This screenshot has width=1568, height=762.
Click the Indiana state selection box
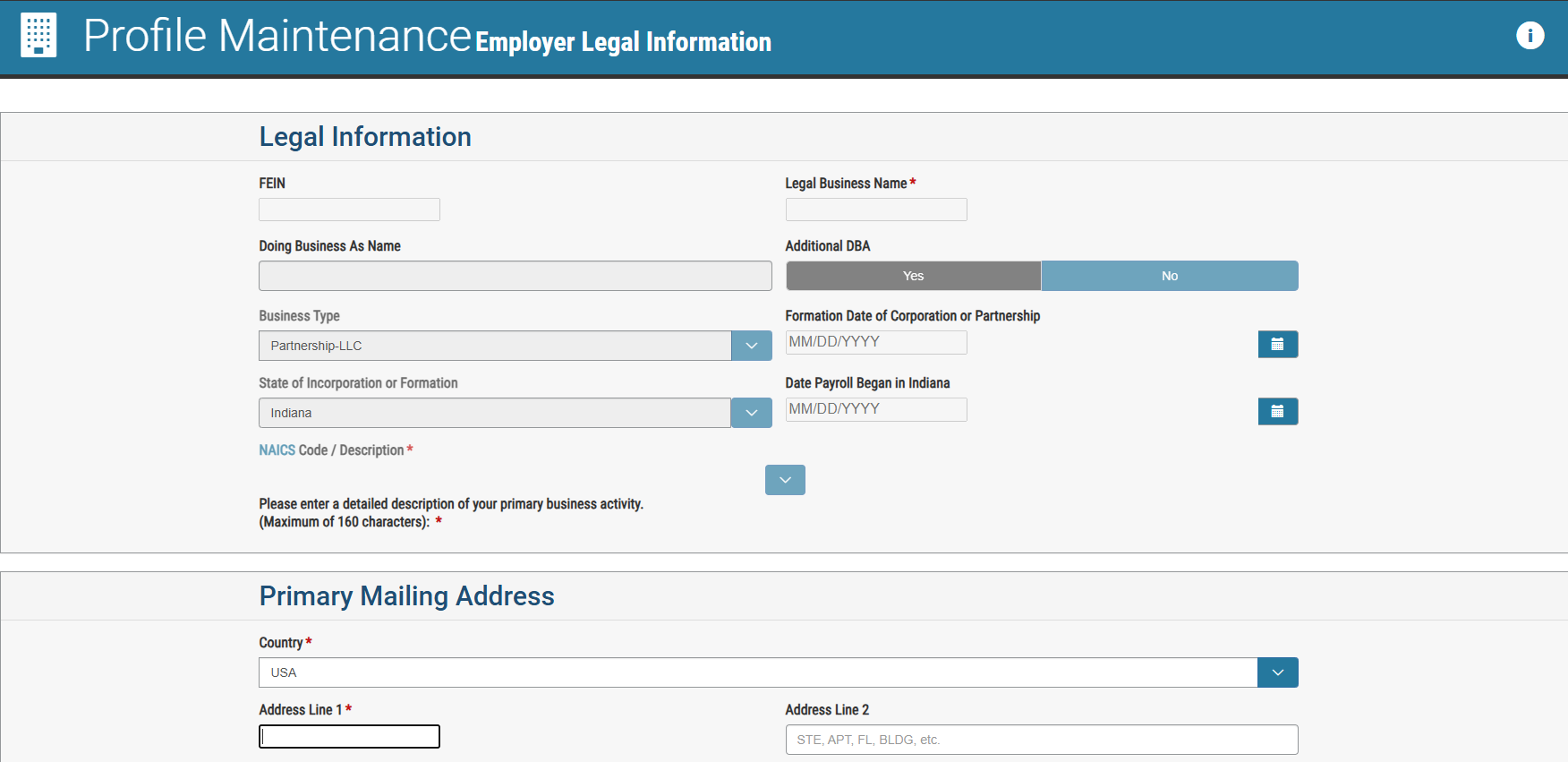pos(495,413)
